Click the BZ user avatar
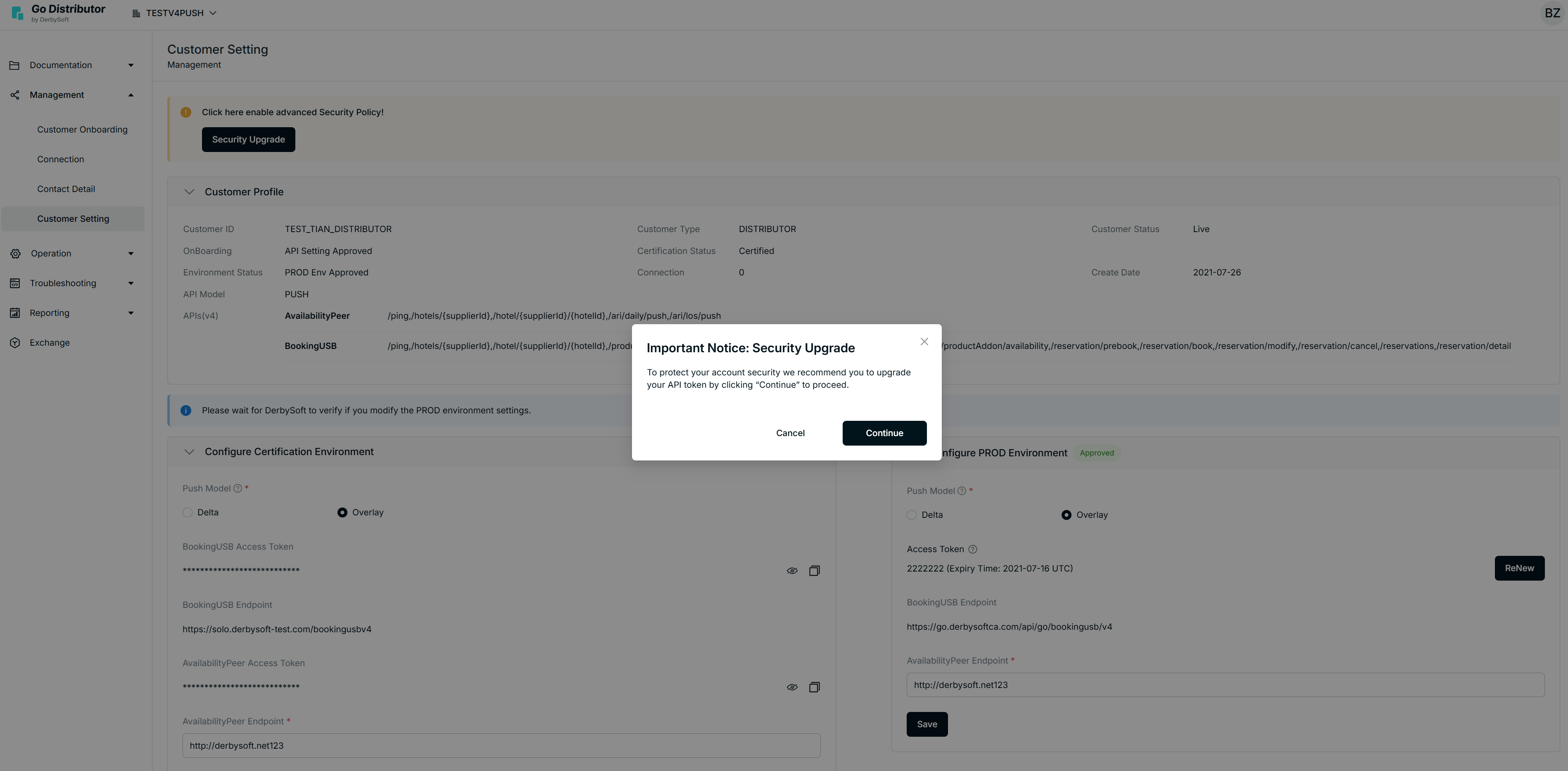This screenshot has height=771, width=1568. 1551,13
